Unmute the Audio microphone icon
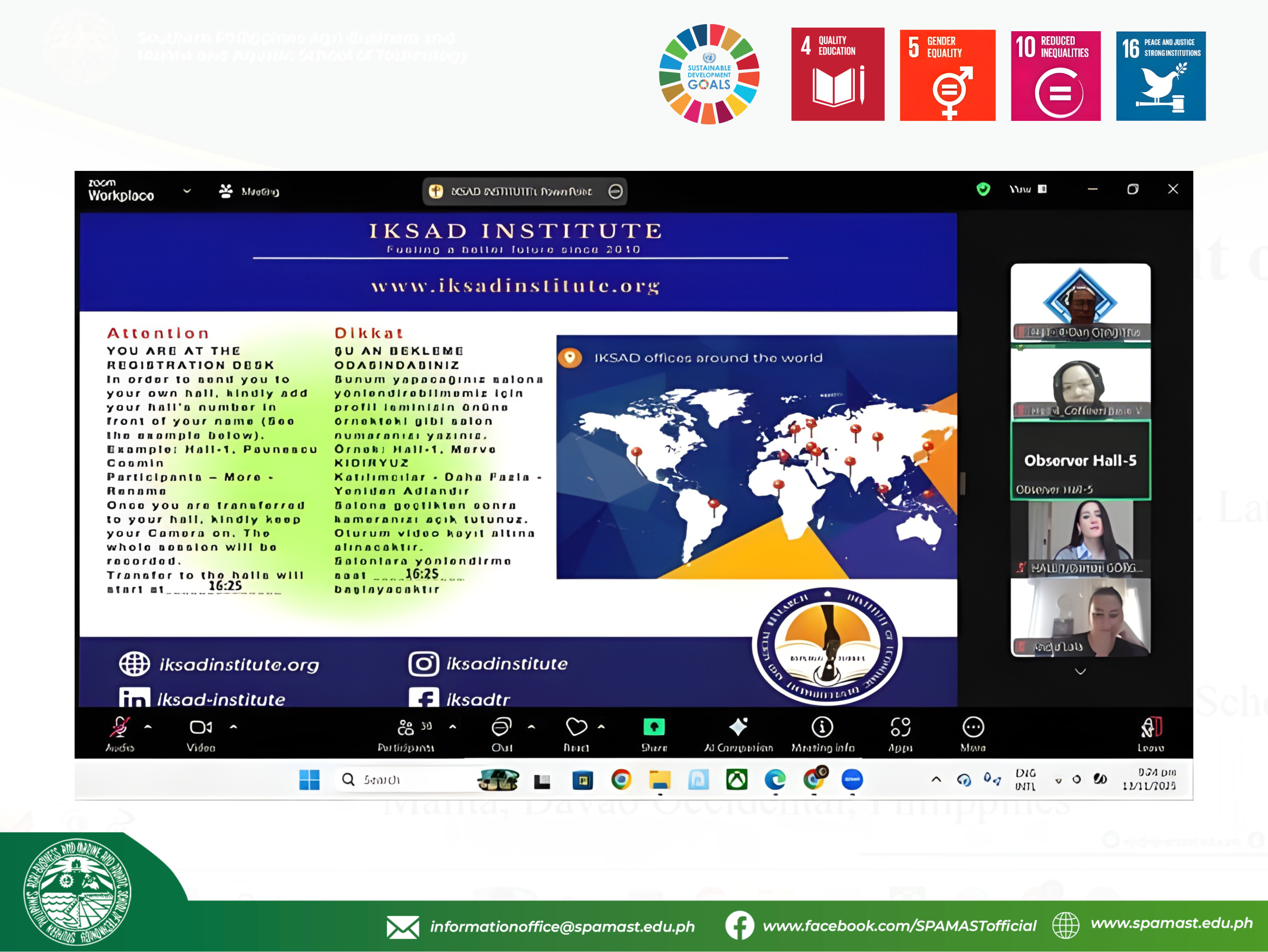1268x952 pixels. pyautogui.click(x=120, y=727)
